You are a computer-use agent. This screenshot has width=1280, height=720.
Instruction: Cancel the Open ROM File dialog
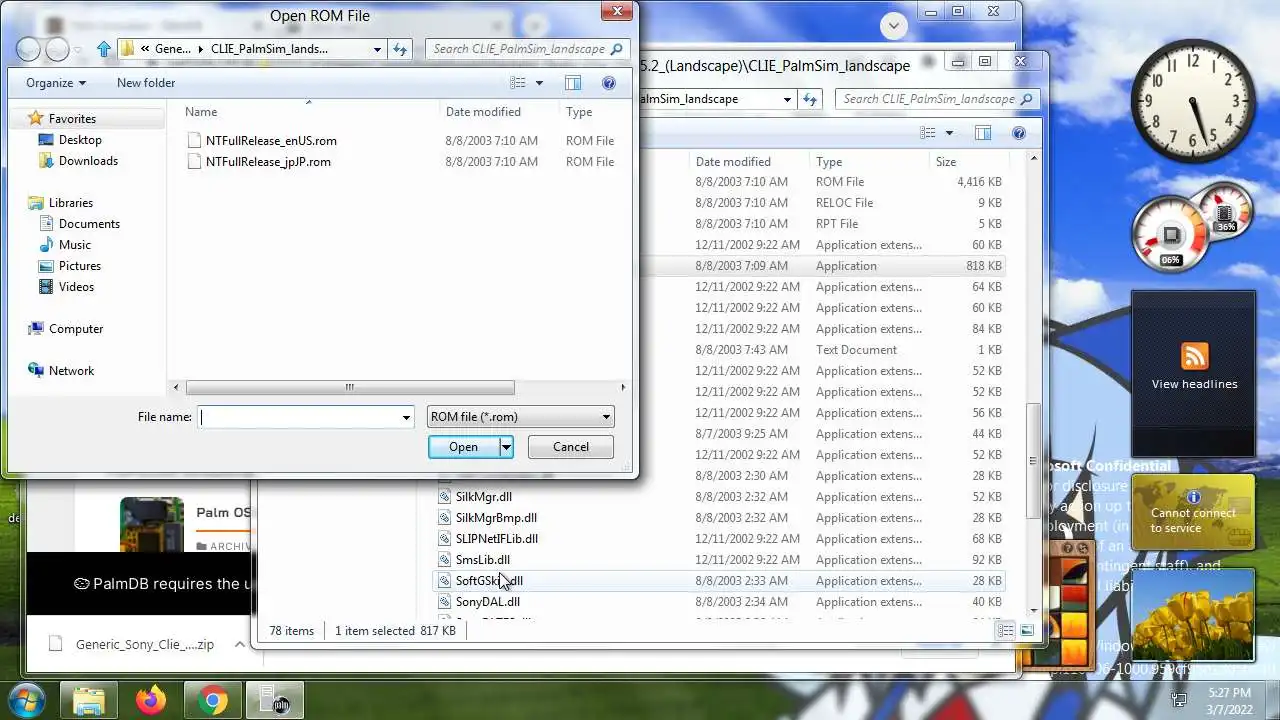pyautogui.click(x=571, y=447)
